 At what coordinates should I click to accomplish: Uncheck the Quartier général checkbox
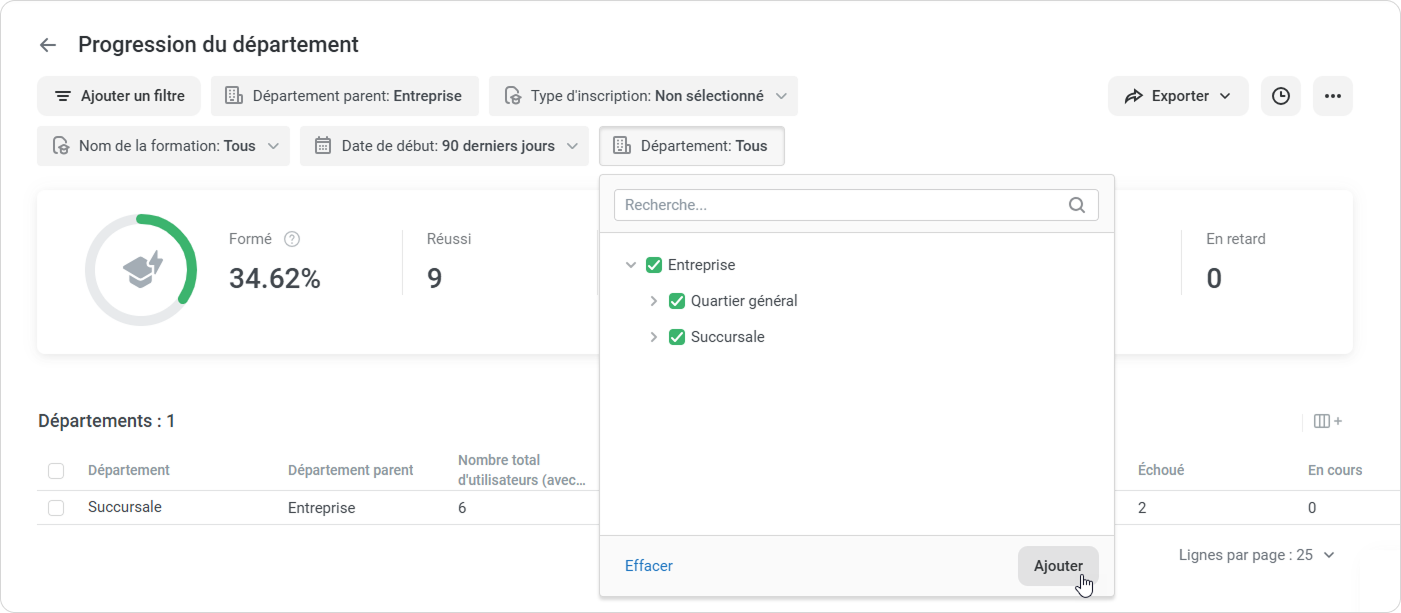click(677, 301)
